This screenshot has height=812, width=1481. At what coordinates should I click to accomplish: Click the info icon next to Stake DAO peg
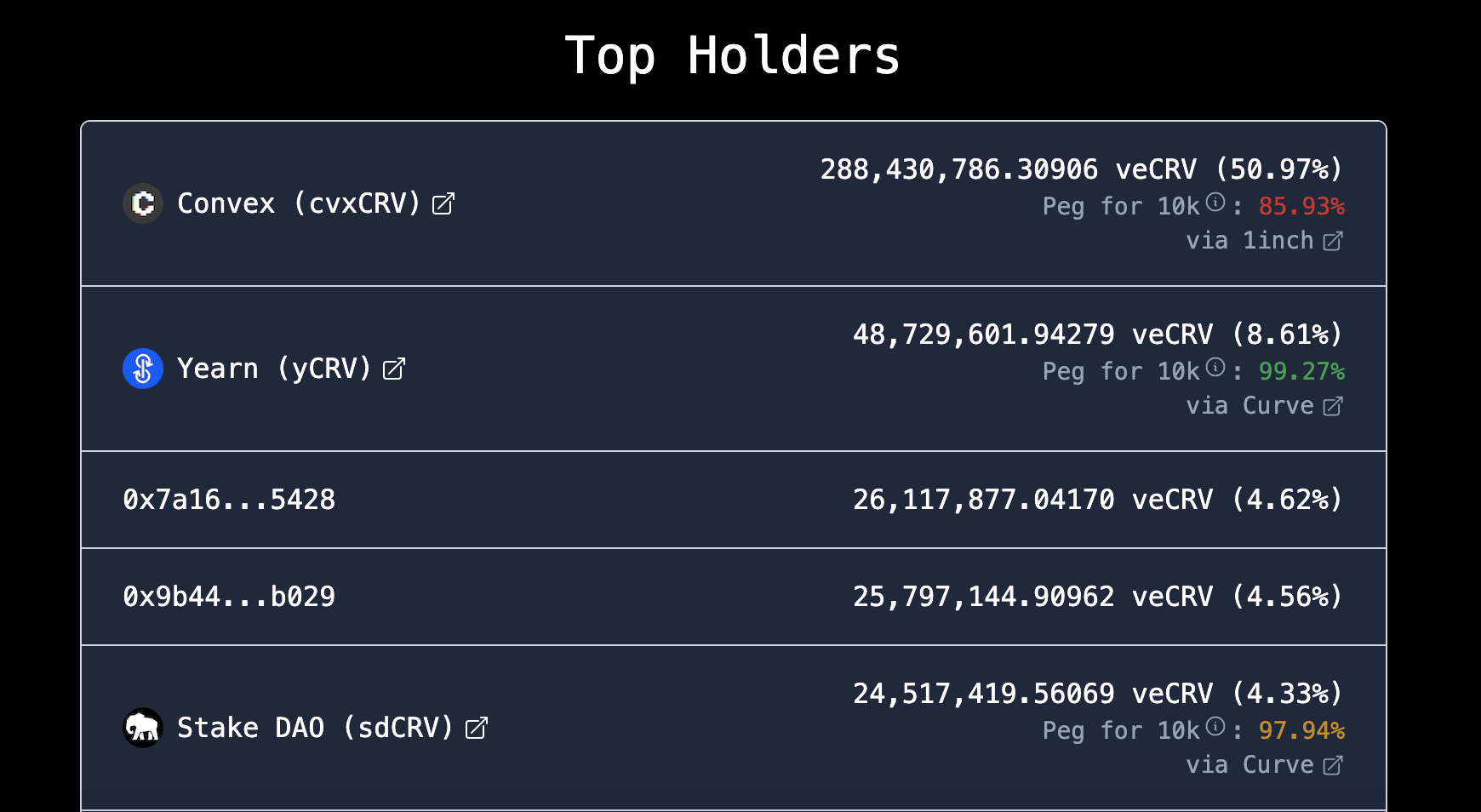tap(1215, 727)
